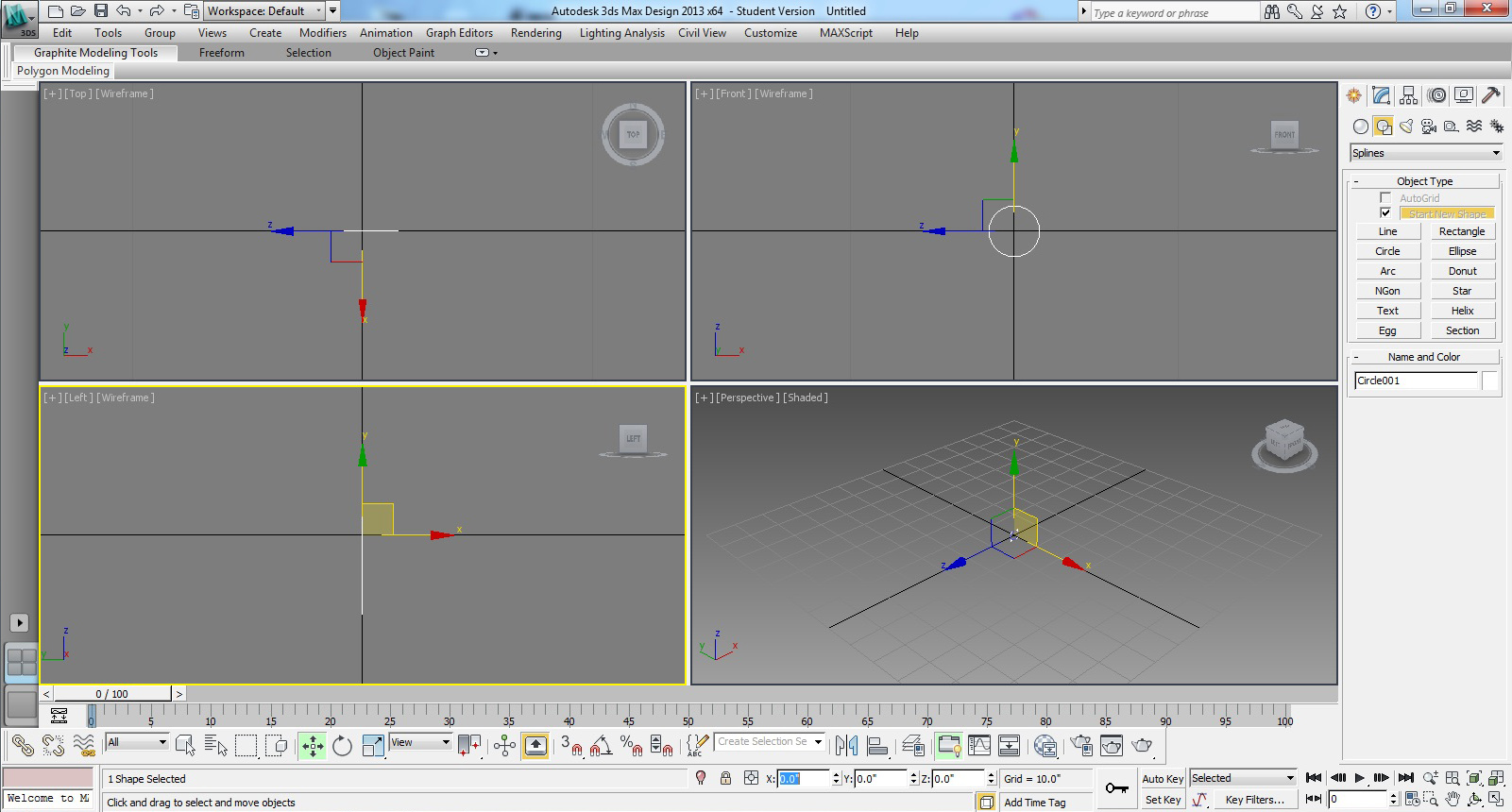Open the Material Editor
Image resolution: width=1512 pixels, height=812 pixels.
point(1045,746)
